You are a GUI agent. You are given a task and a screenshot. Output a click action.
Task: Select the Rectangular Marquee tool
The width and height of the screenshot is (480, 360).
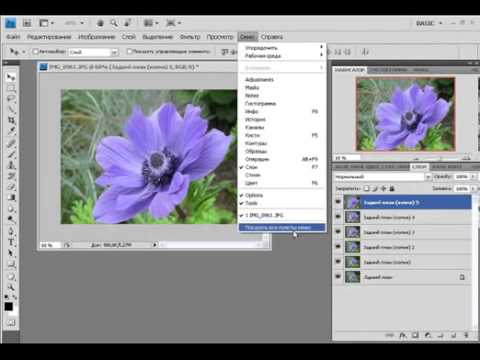click(x=11, y=88)
